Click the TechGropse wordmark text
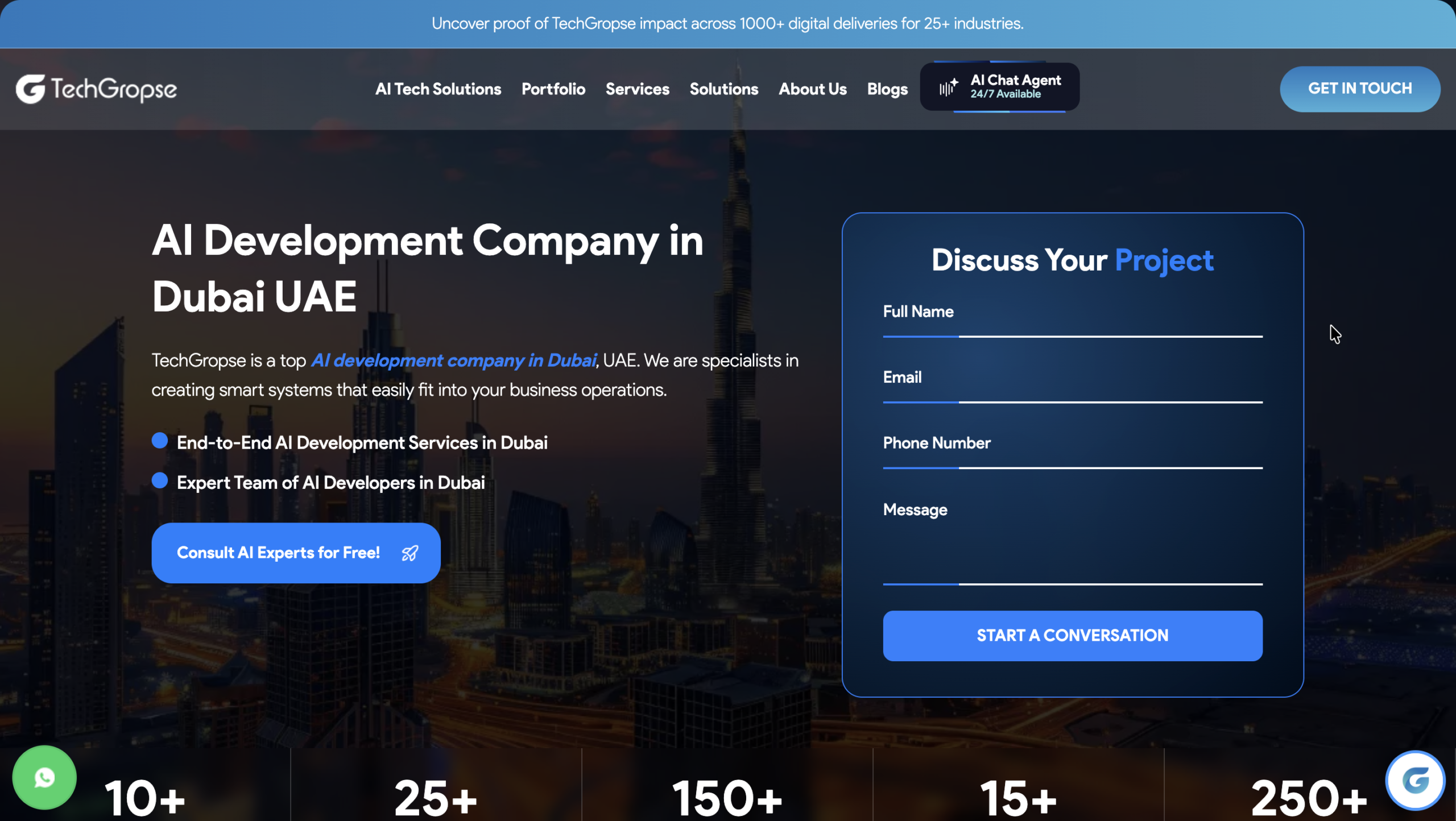The image size is (1456, 821). click(114, 89)
